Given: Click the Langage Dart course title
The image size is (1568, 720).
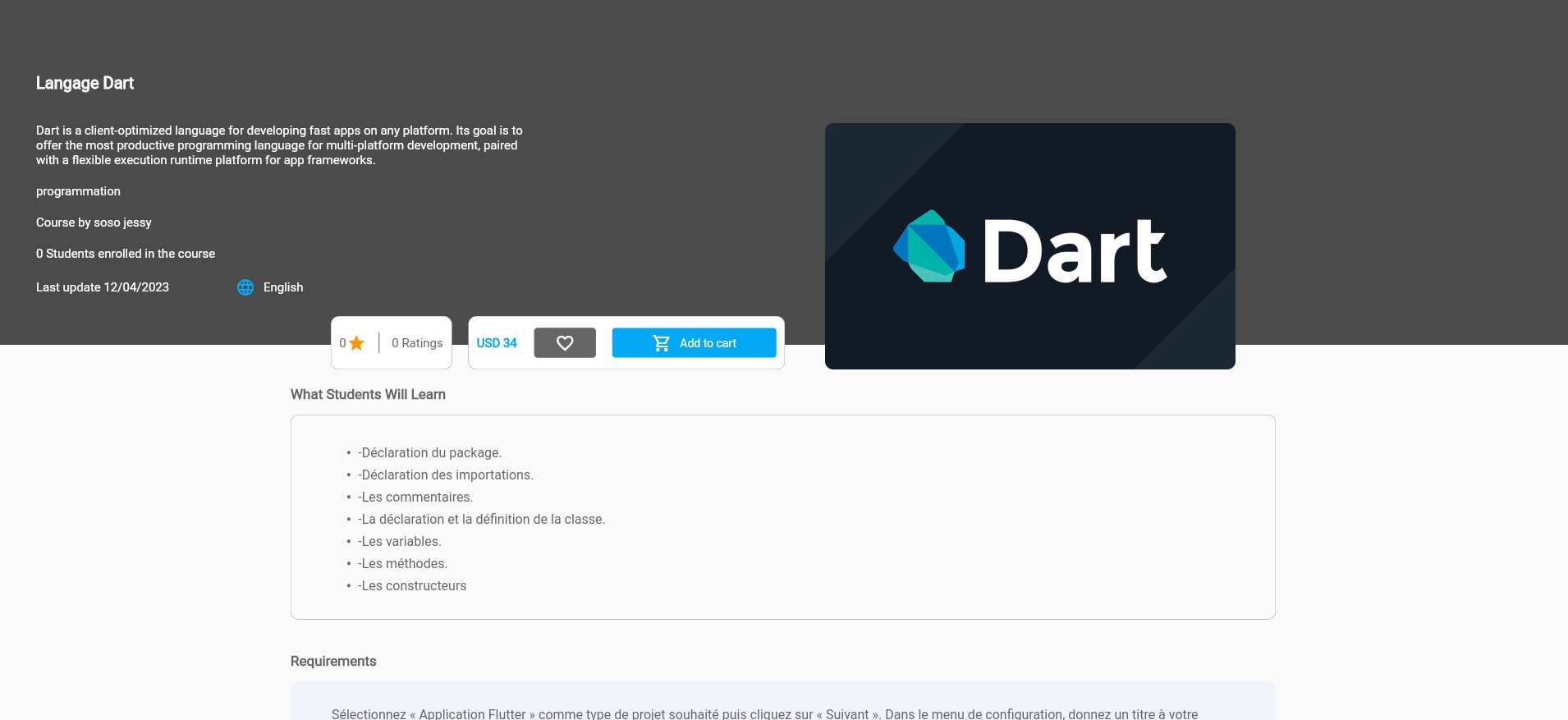Looking at the screenshot, I should tap(85, 83).
